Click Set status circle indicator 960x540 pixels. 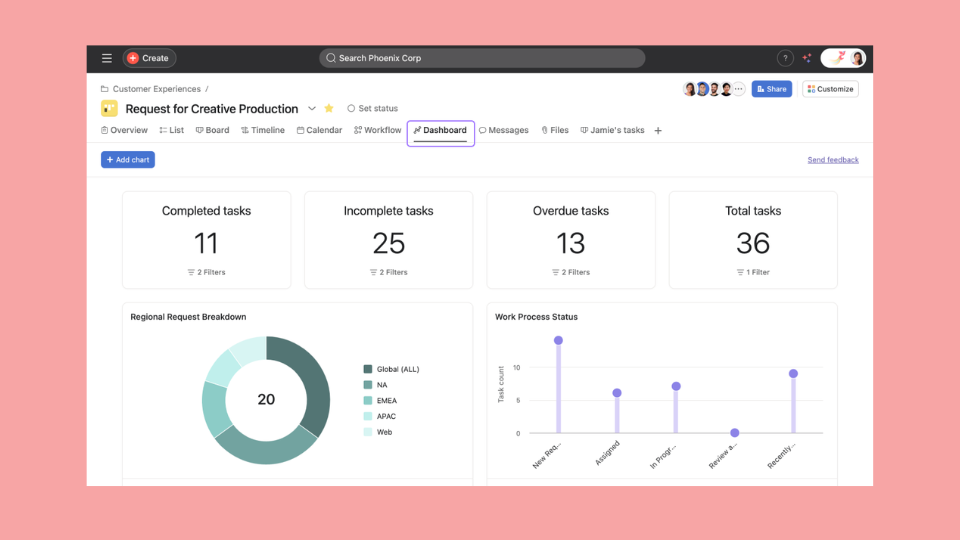pyautogui.click(x=351, y=109)
